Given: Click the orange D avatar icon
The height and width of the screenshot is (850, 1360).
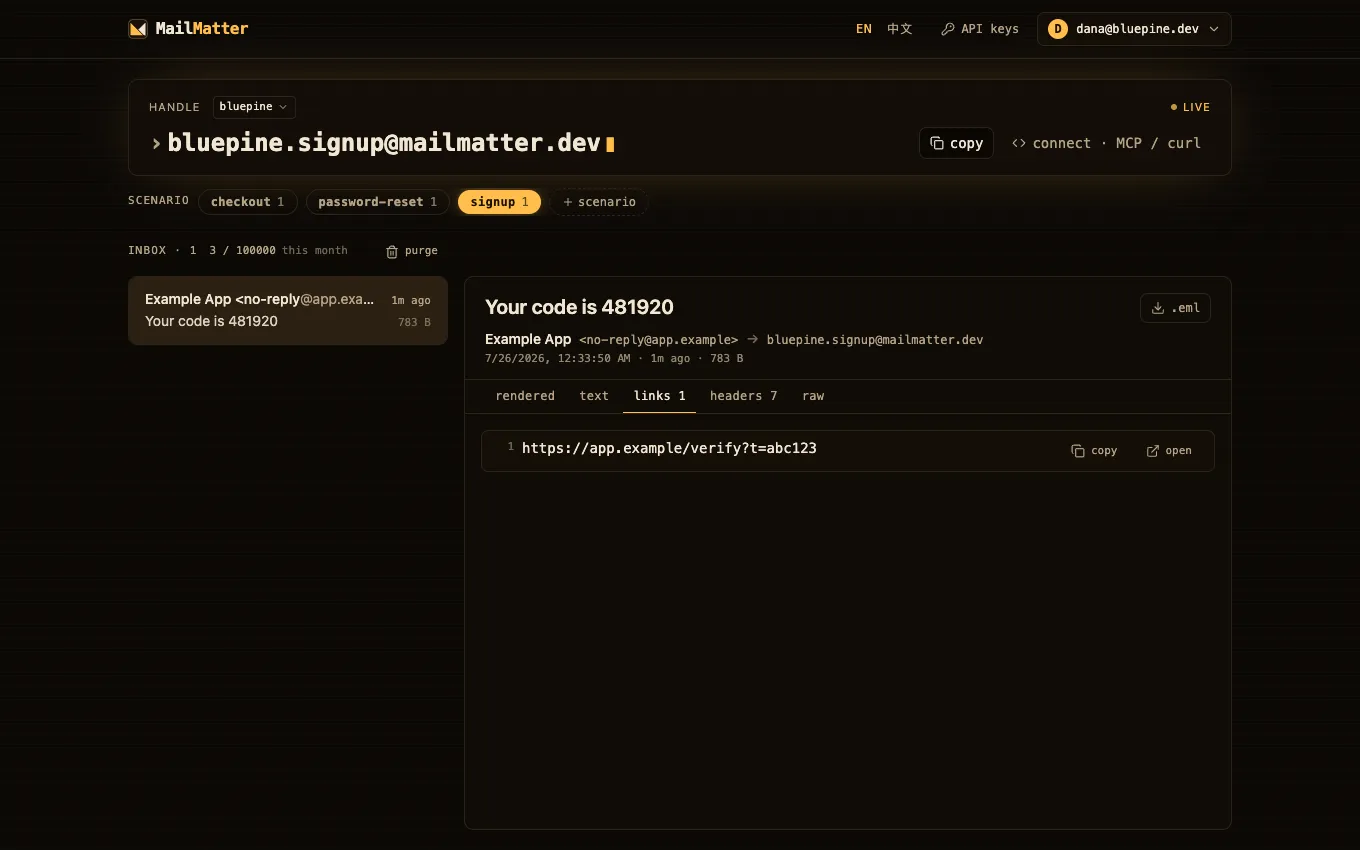Looking at the screenshot, I should (x=1058, y=29).
